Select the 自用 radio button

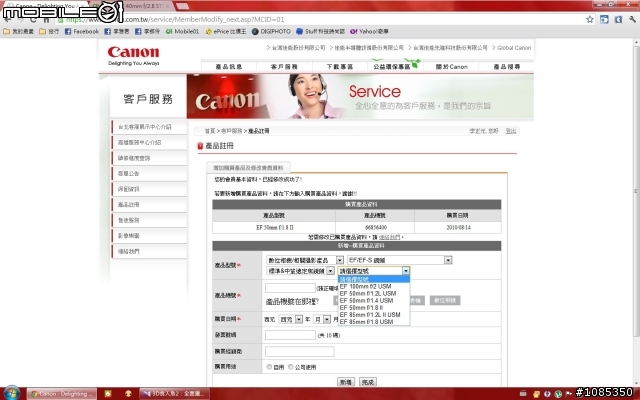tap(269, 367)
